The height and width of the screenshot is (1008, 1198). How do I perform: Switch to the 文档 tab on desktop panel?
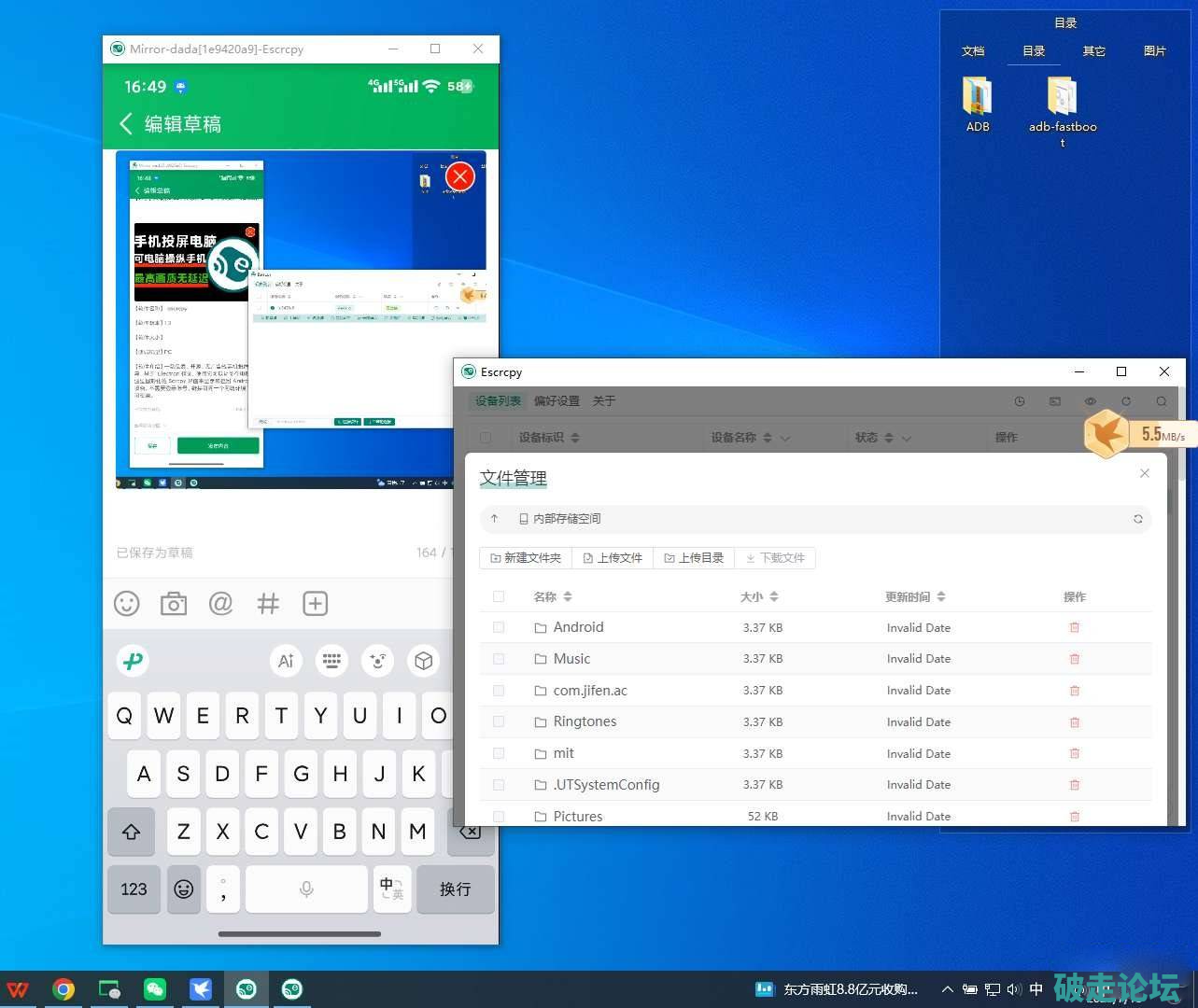[973, 51]
